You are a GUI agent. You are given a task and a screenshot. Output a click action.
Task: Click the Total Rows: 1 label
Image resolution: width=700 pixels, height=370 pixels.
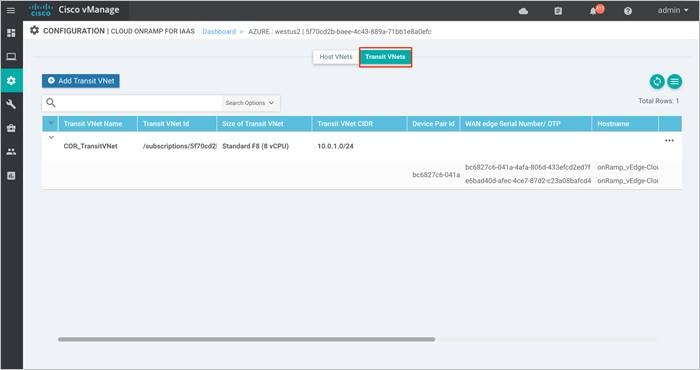pyautogui.click(x=658, y=101)
